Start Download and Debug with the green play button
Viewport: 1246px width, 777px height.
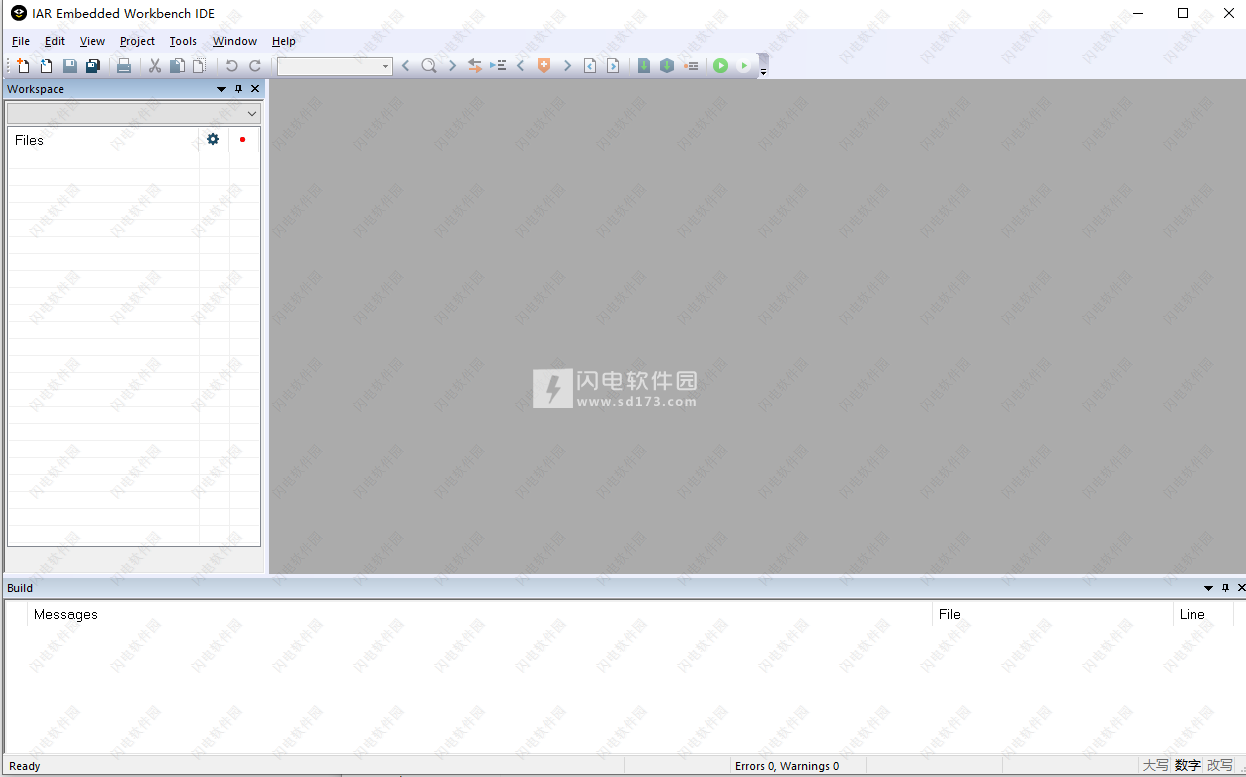(x=720, y=66)
